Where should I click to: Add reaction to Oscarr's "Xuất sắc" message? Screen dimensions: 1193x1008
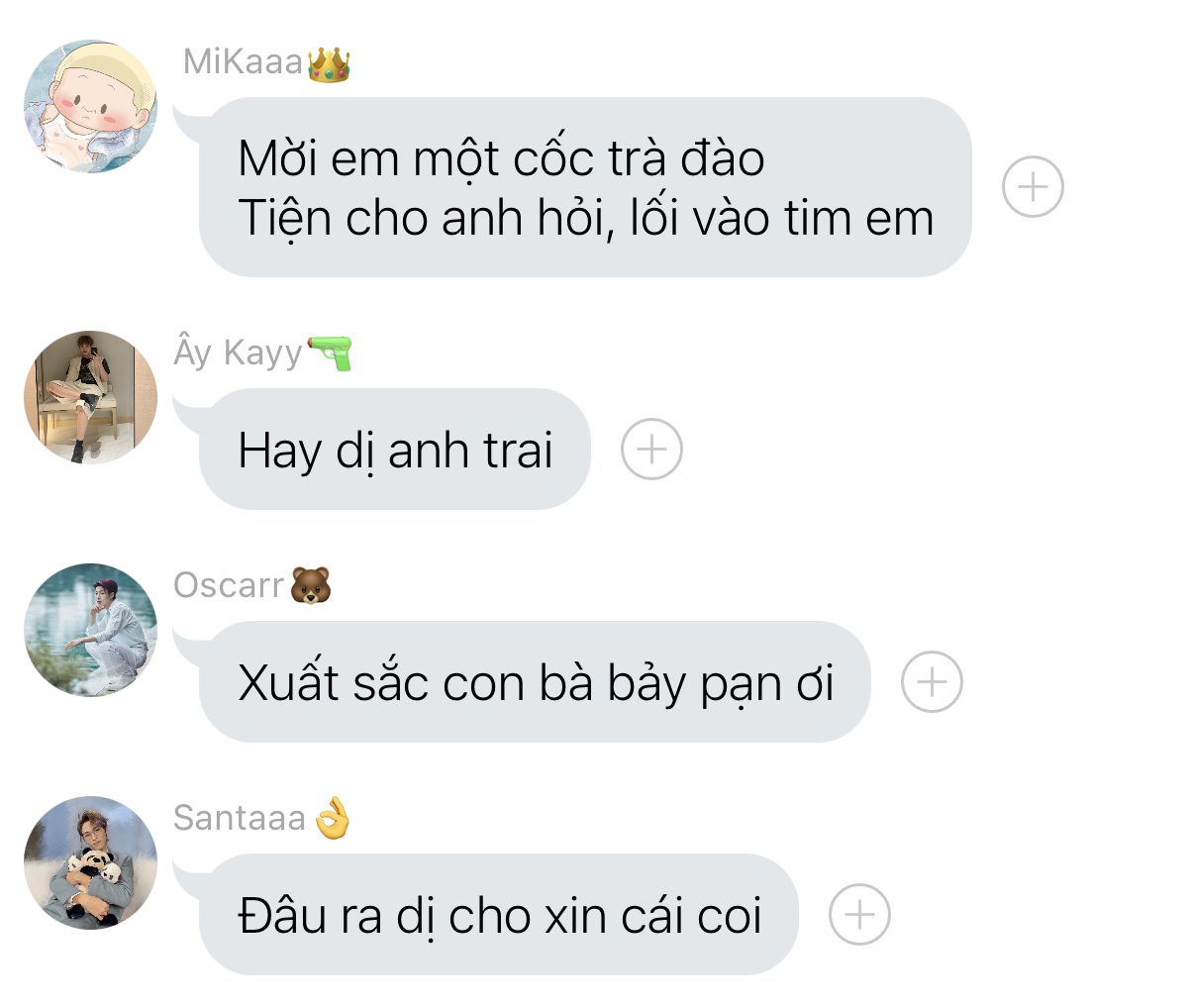point(932,682)
